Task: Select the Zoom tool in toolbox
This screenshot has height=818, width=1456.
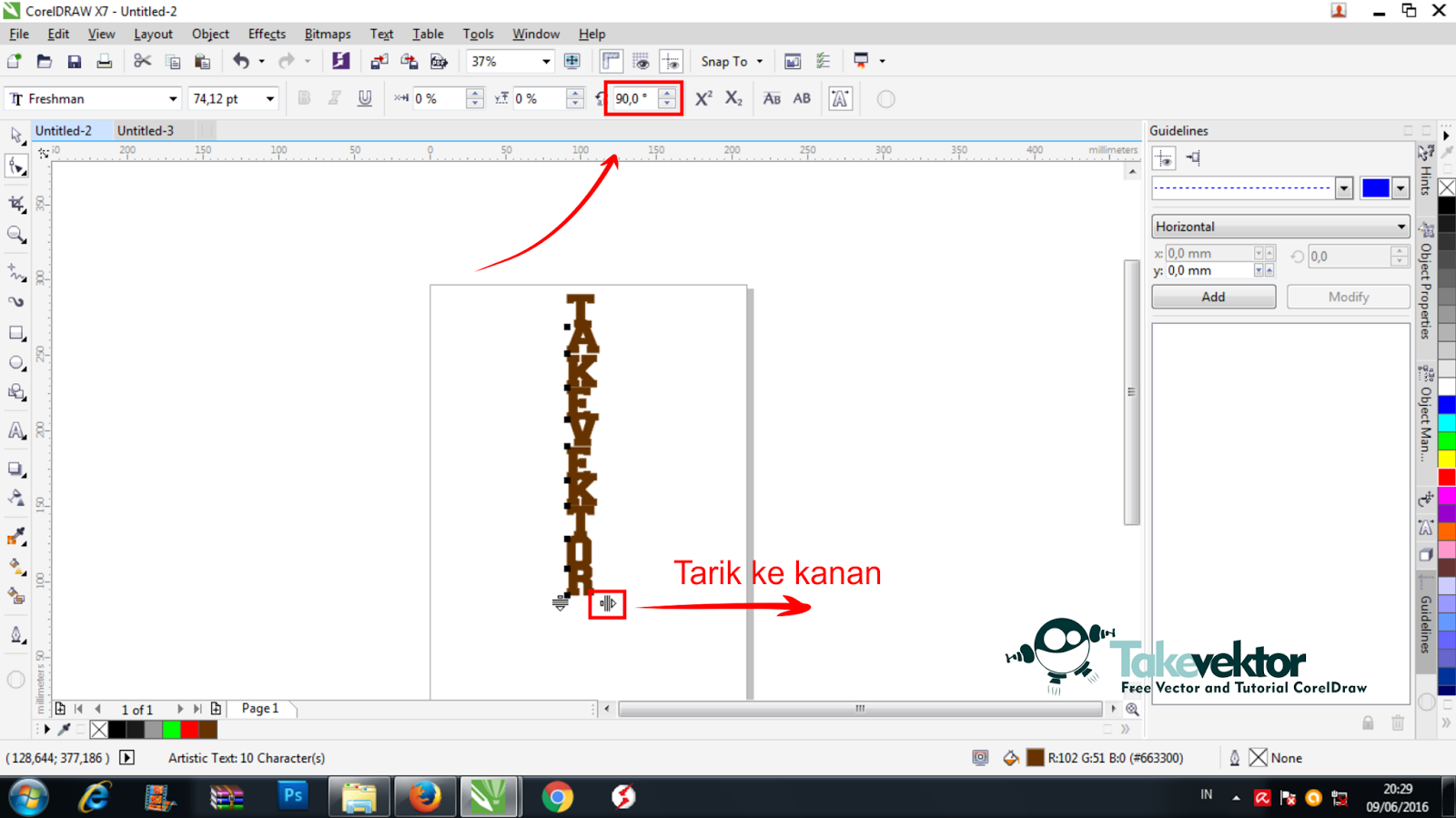Action: pos(16,235)
